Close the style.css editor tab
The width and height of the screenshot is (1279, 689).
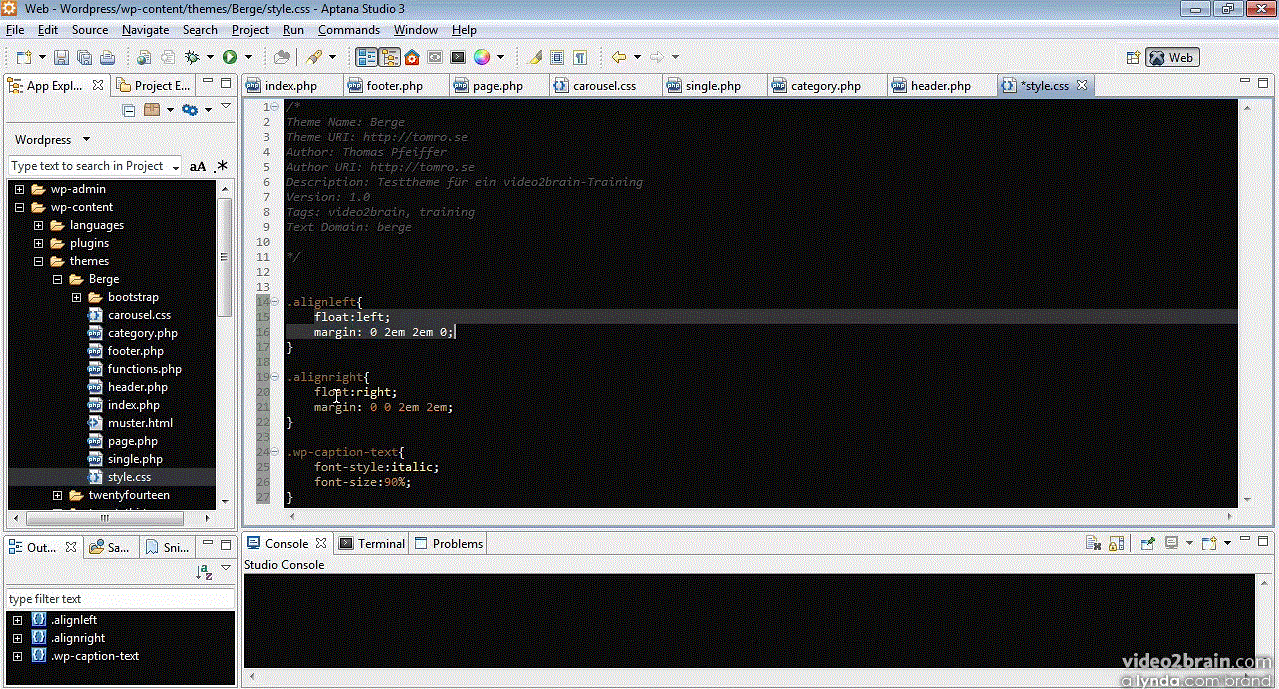click(x=1082, y=86)
